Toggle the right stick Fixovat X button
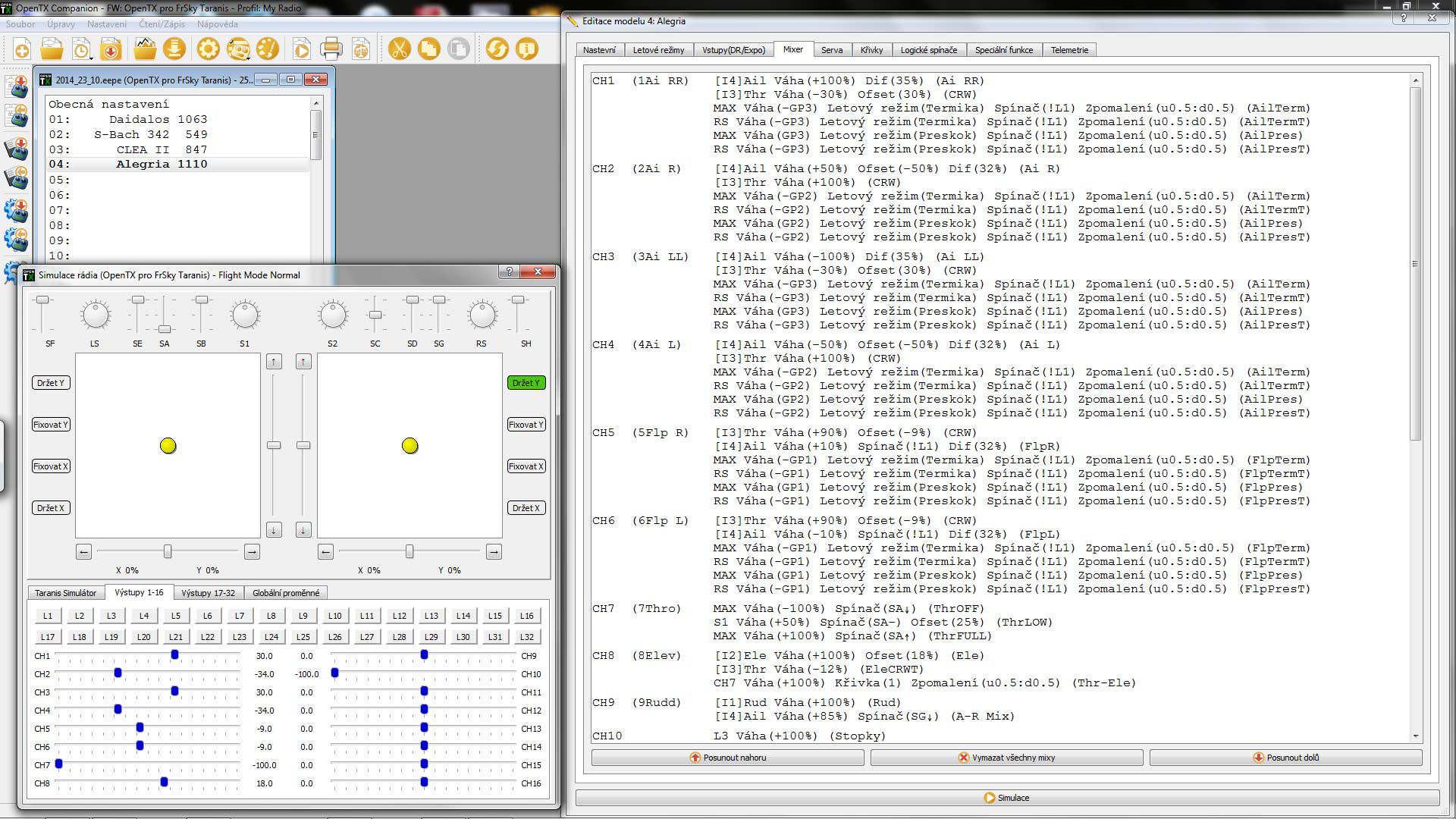Image resolution: width=1456 pixels, height=819 pixels. [x=526, y=466]
